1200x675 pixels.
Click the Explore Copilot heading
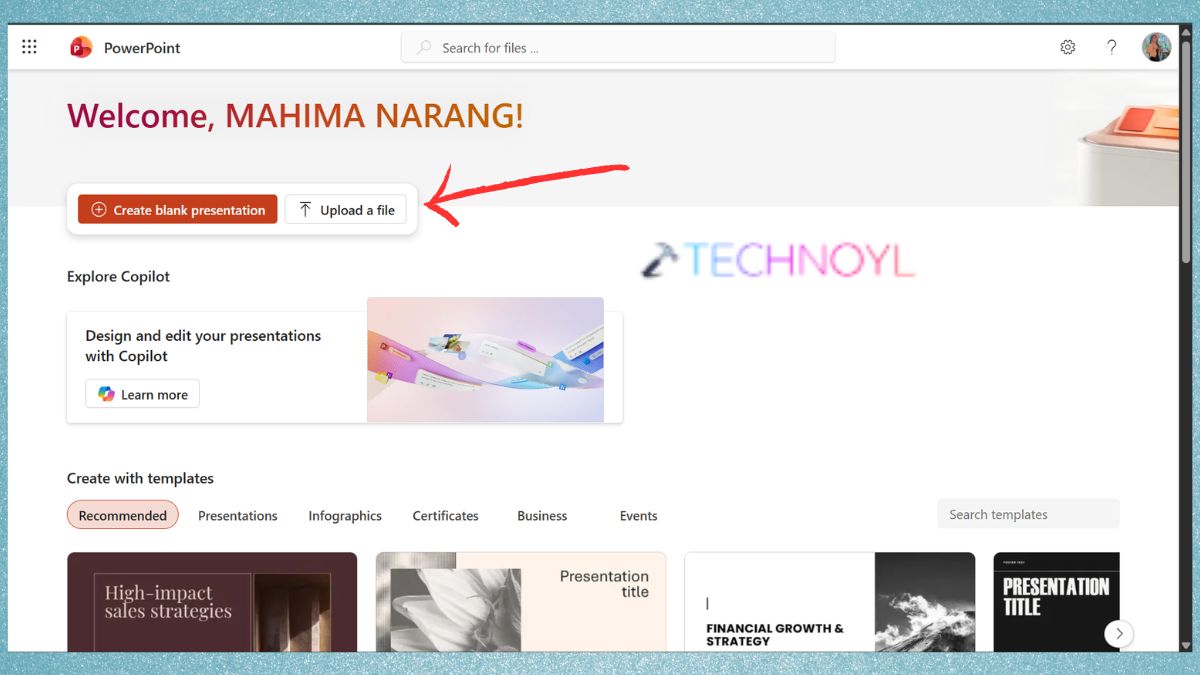click(x=118, y=276)
